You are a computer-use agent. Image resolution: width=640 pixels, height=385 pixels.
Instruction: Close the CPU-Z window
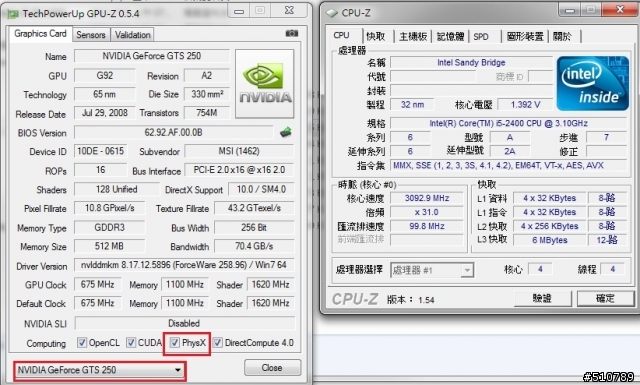click(x=620, y=9)
